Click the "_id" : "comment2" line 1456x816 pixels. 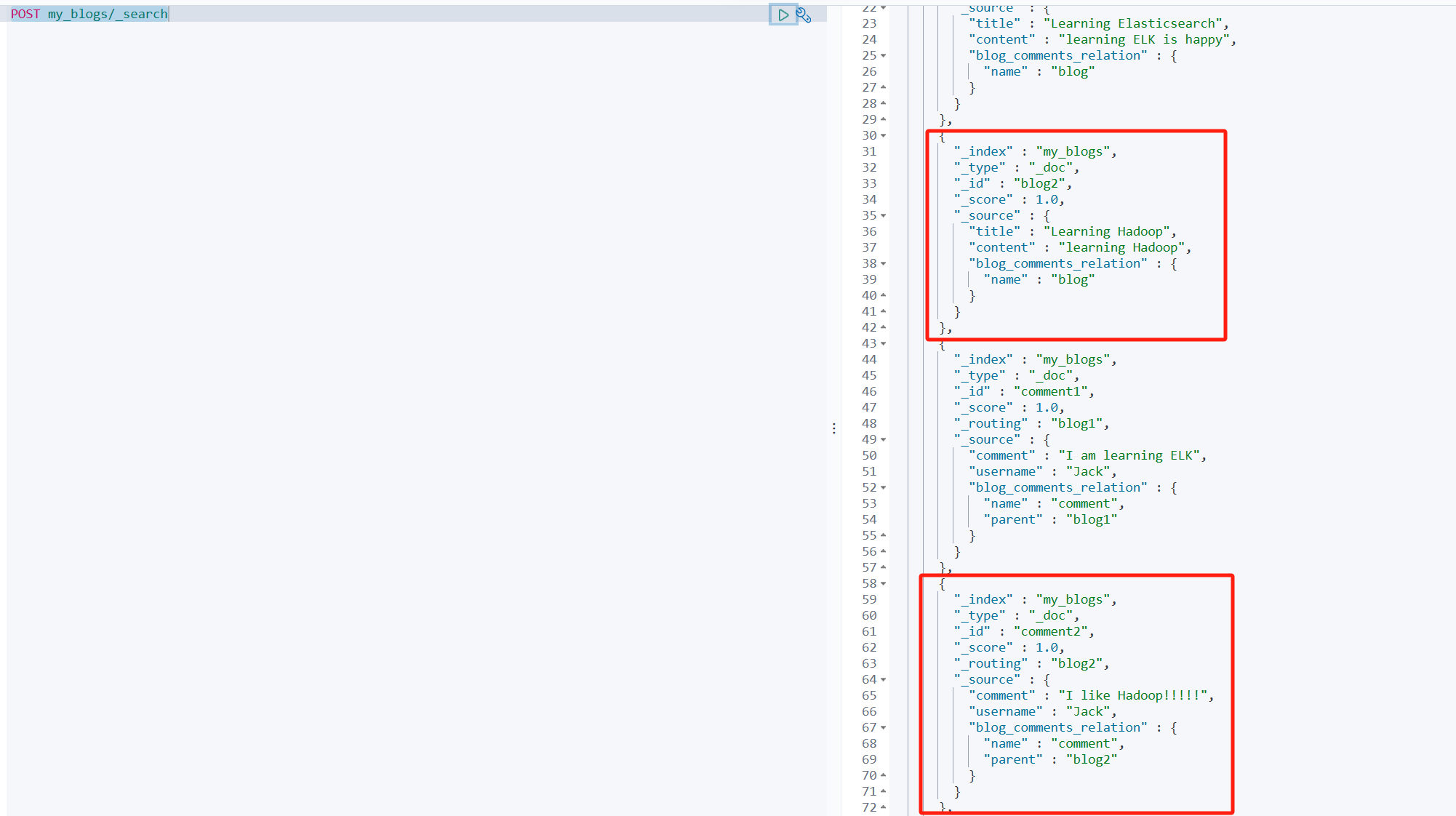[1024, 631]
